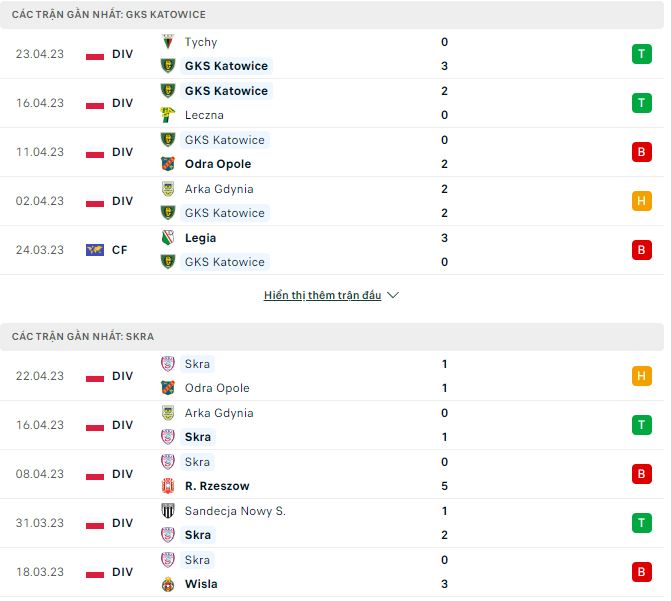Click the red B badge for R. Rzeszow match
The width and height of the screenshot is (671, 601).
(x=641, y=474)
